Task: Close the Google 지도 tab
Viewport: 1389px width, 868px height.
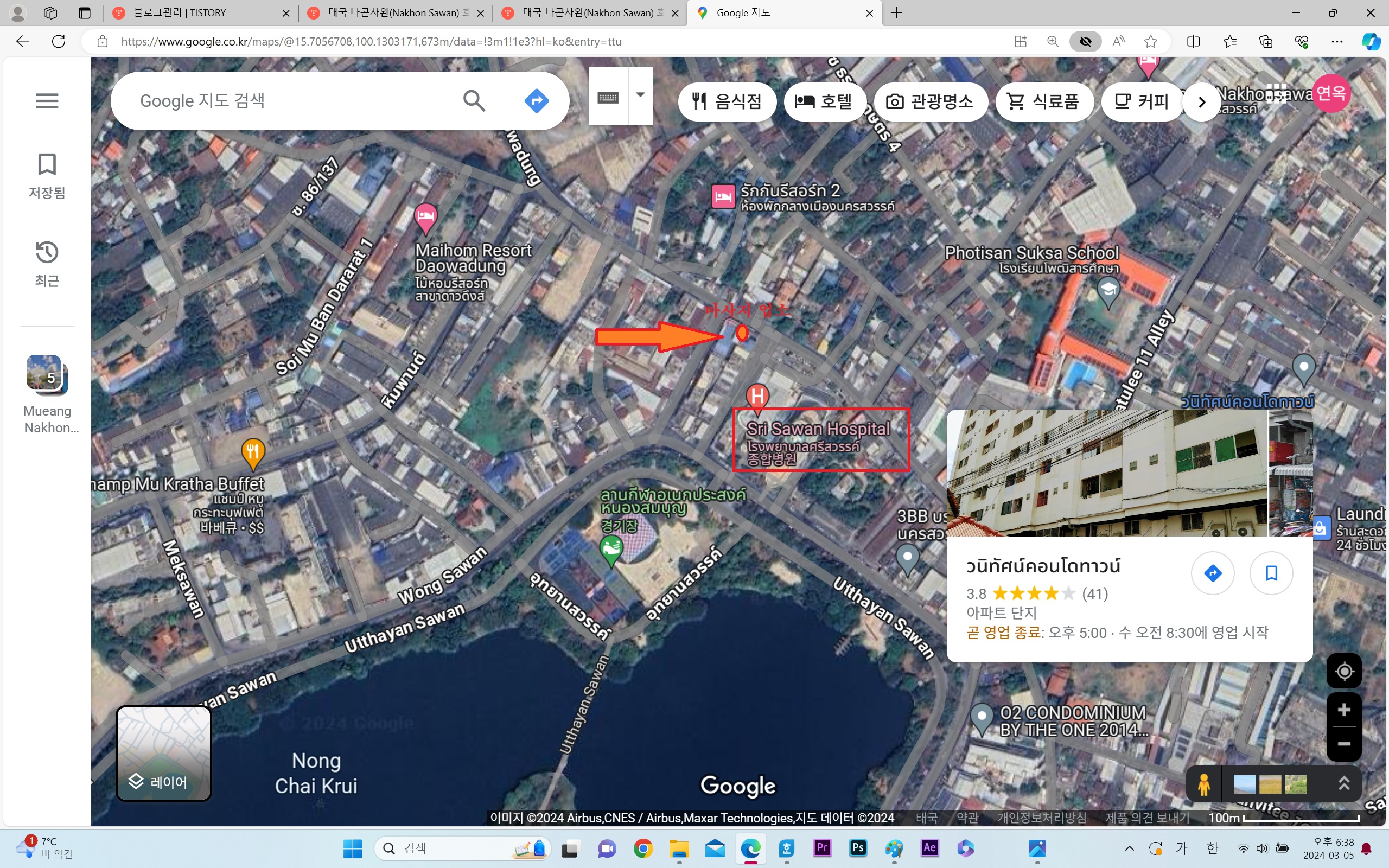Action: pyautogui.click(x=869, y=12)
